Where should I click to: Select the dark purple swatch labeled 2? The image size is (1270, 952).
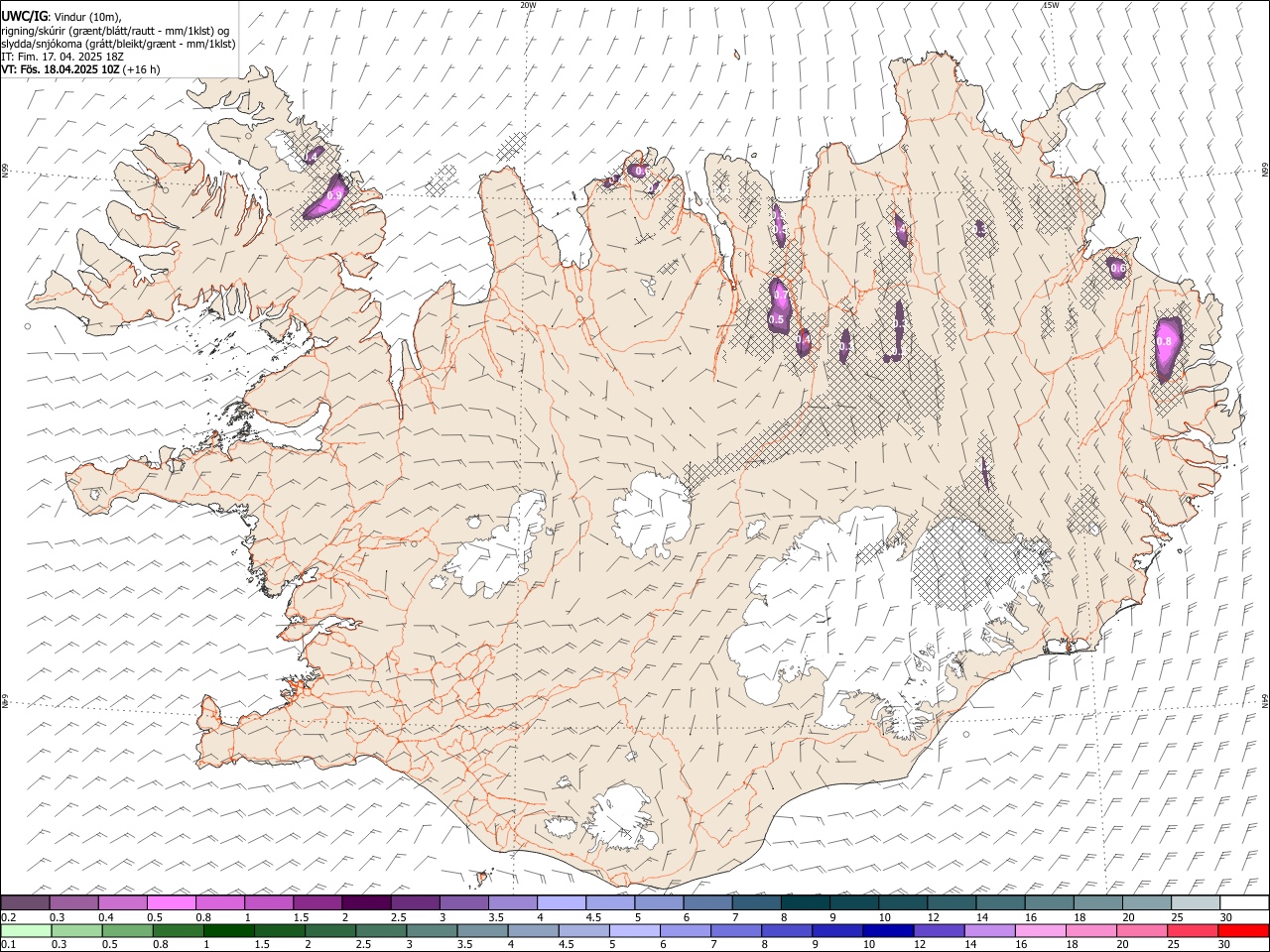pos(366,902)
